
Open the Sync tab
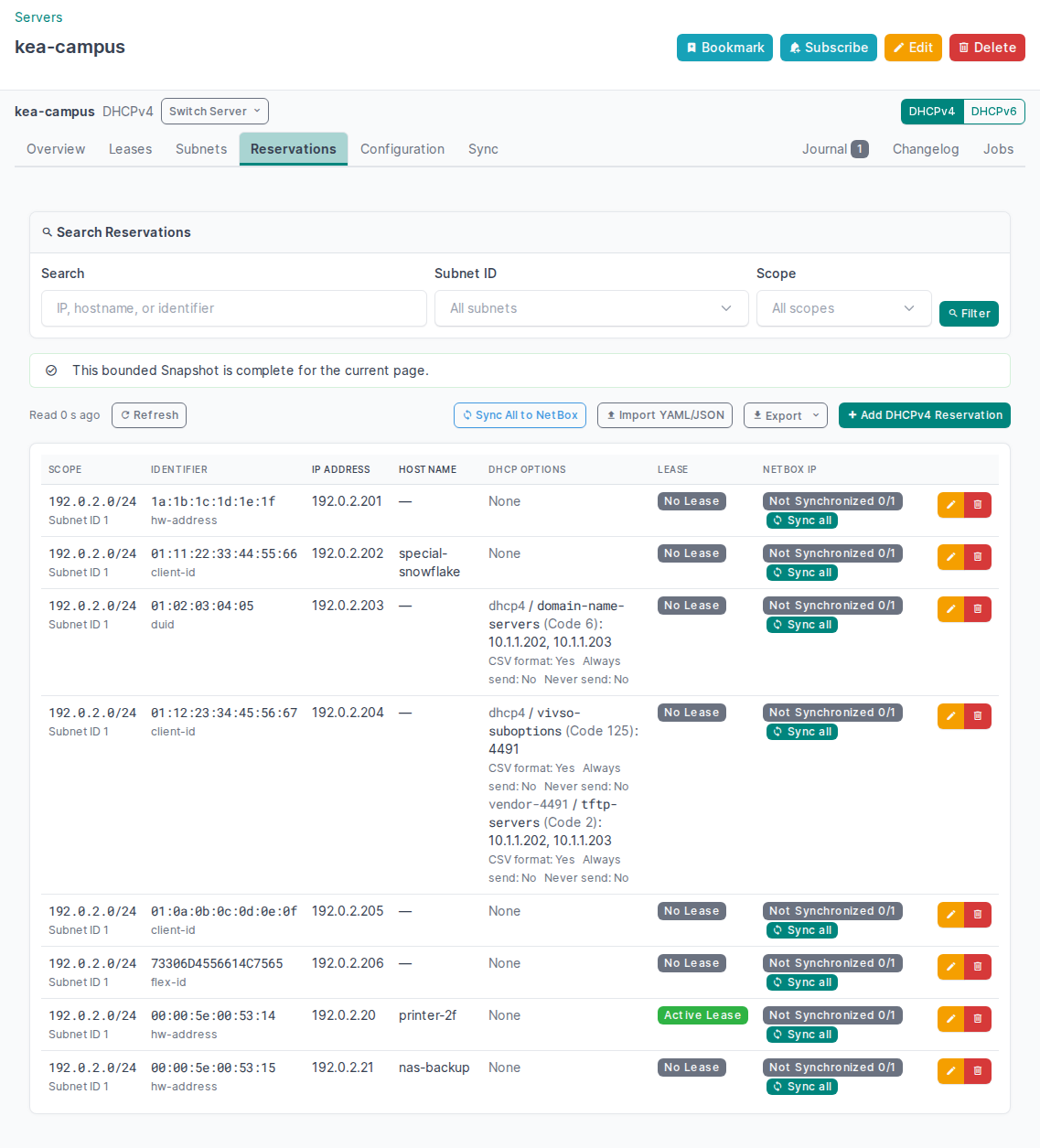click(483, 149)
